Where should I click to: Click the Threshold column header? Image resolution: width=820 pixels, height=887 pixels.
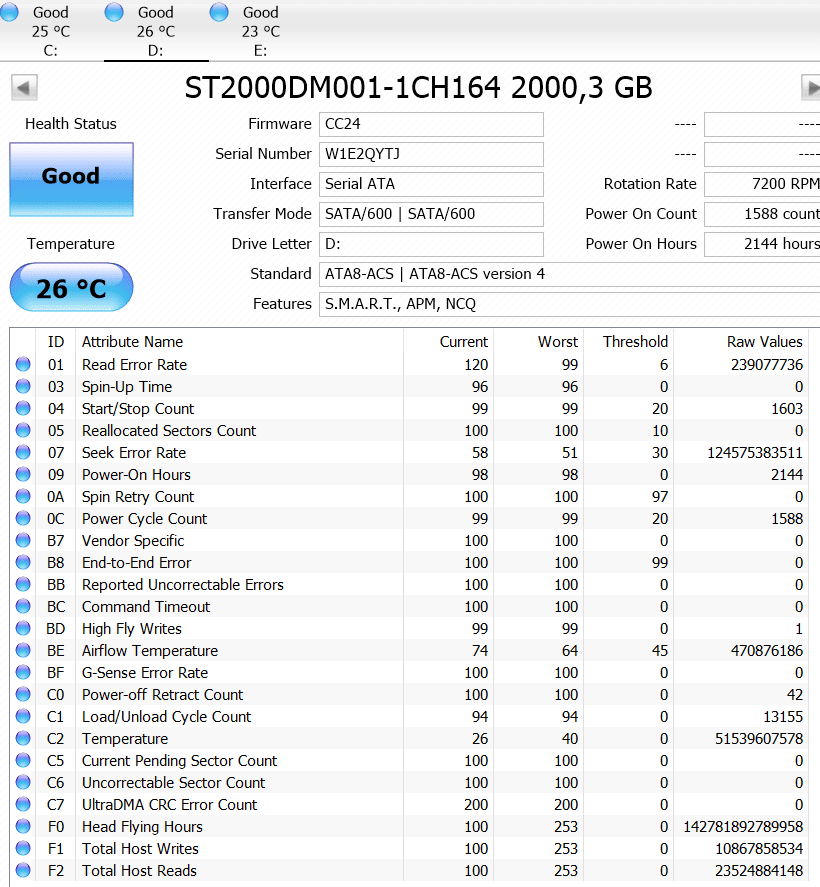[628, 342]
